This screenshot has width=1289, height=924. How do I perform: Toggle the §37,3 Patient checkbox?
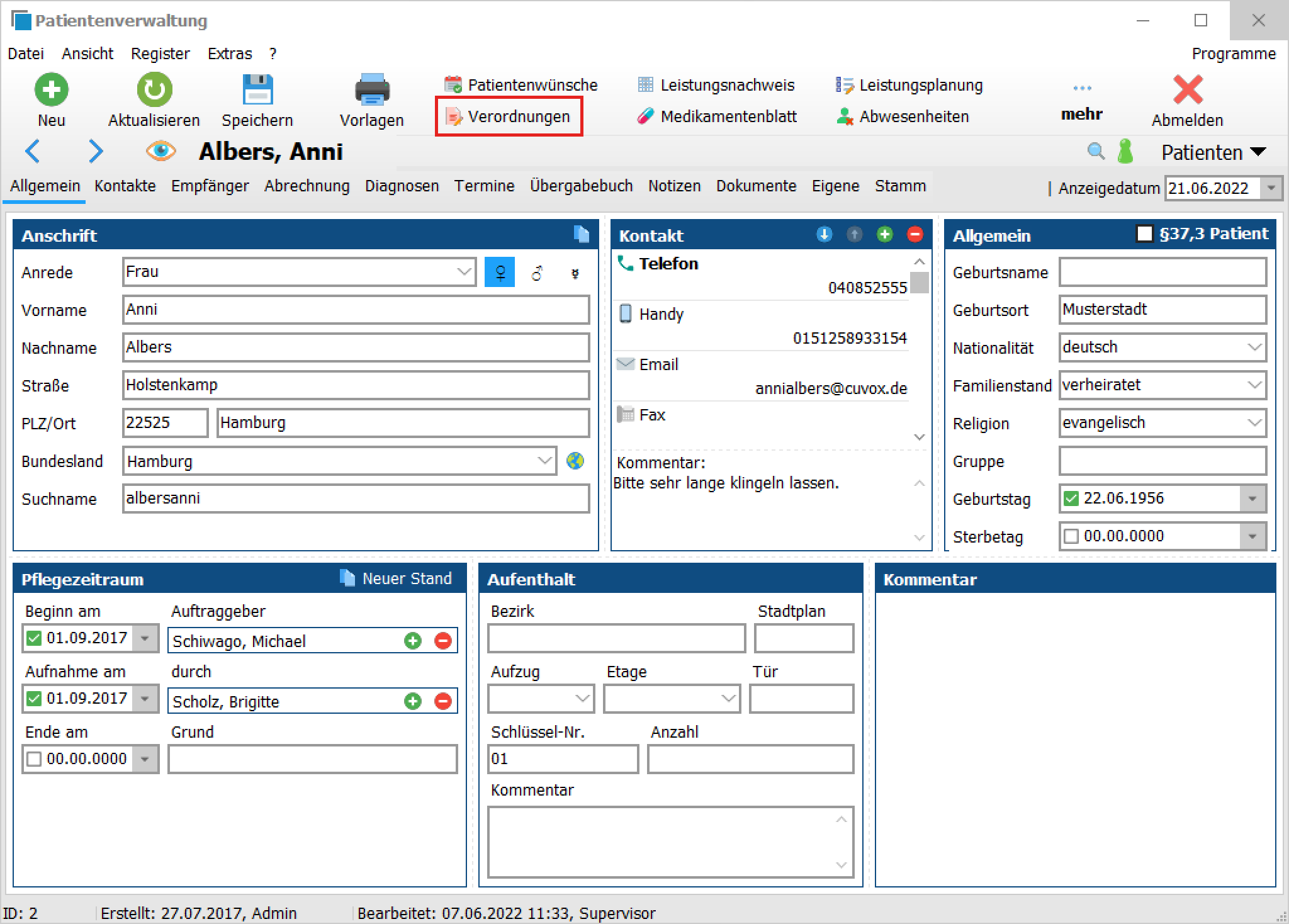point(1144,234)
